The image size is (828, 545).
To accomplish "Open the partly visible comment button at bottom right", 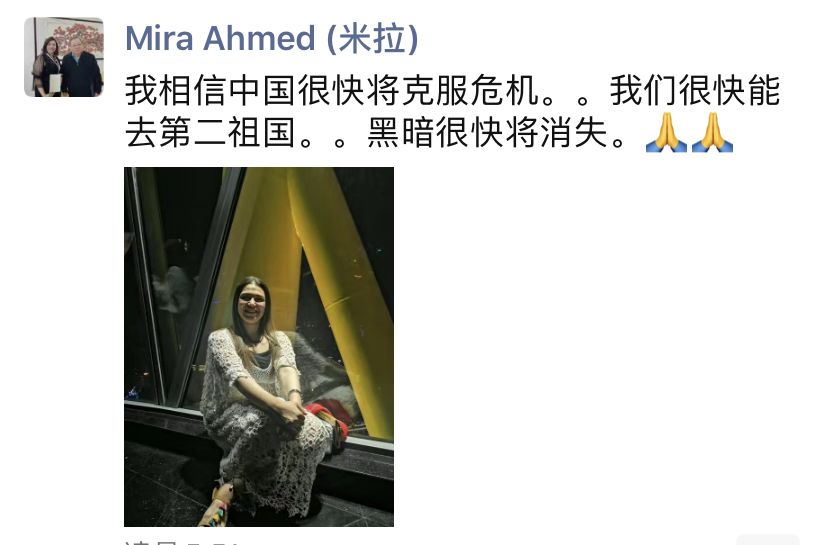I will [768, 540].
